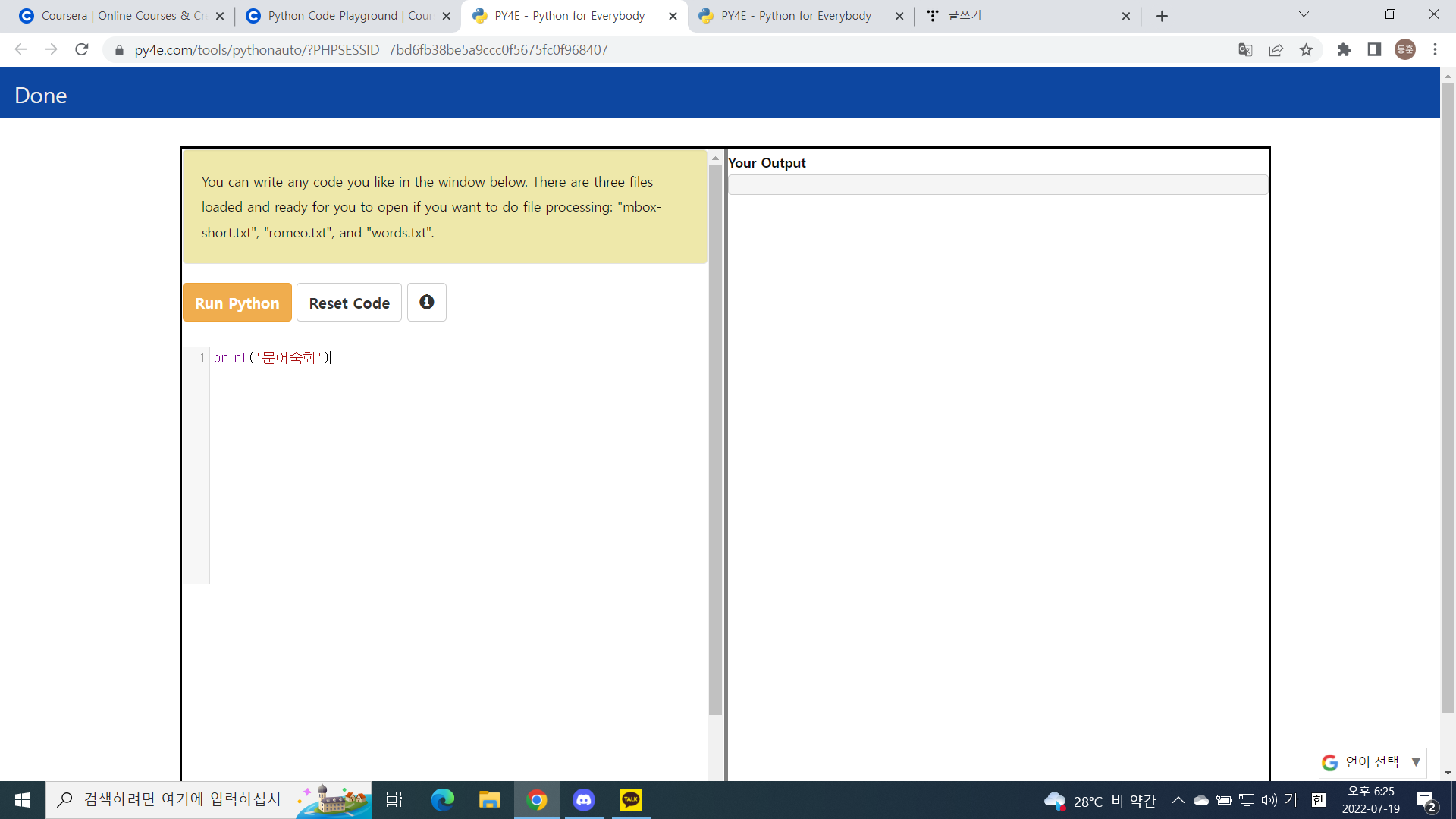The height and width of the screenshot is (819, 1456).
Task: Open Discord from the taskbar
Action: pos(583,800)
